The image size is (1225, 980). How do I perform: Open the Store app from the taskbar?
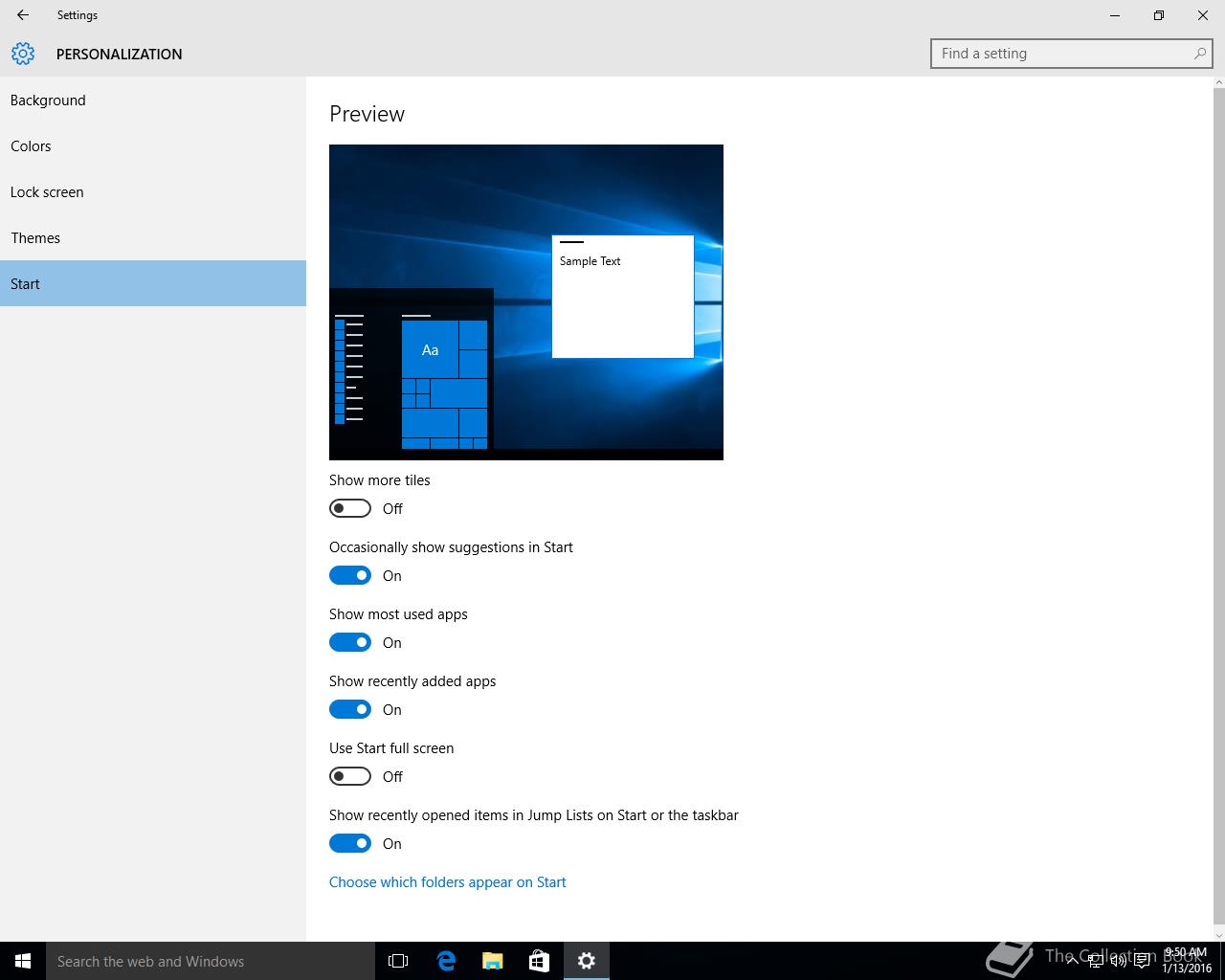[540, 961]
